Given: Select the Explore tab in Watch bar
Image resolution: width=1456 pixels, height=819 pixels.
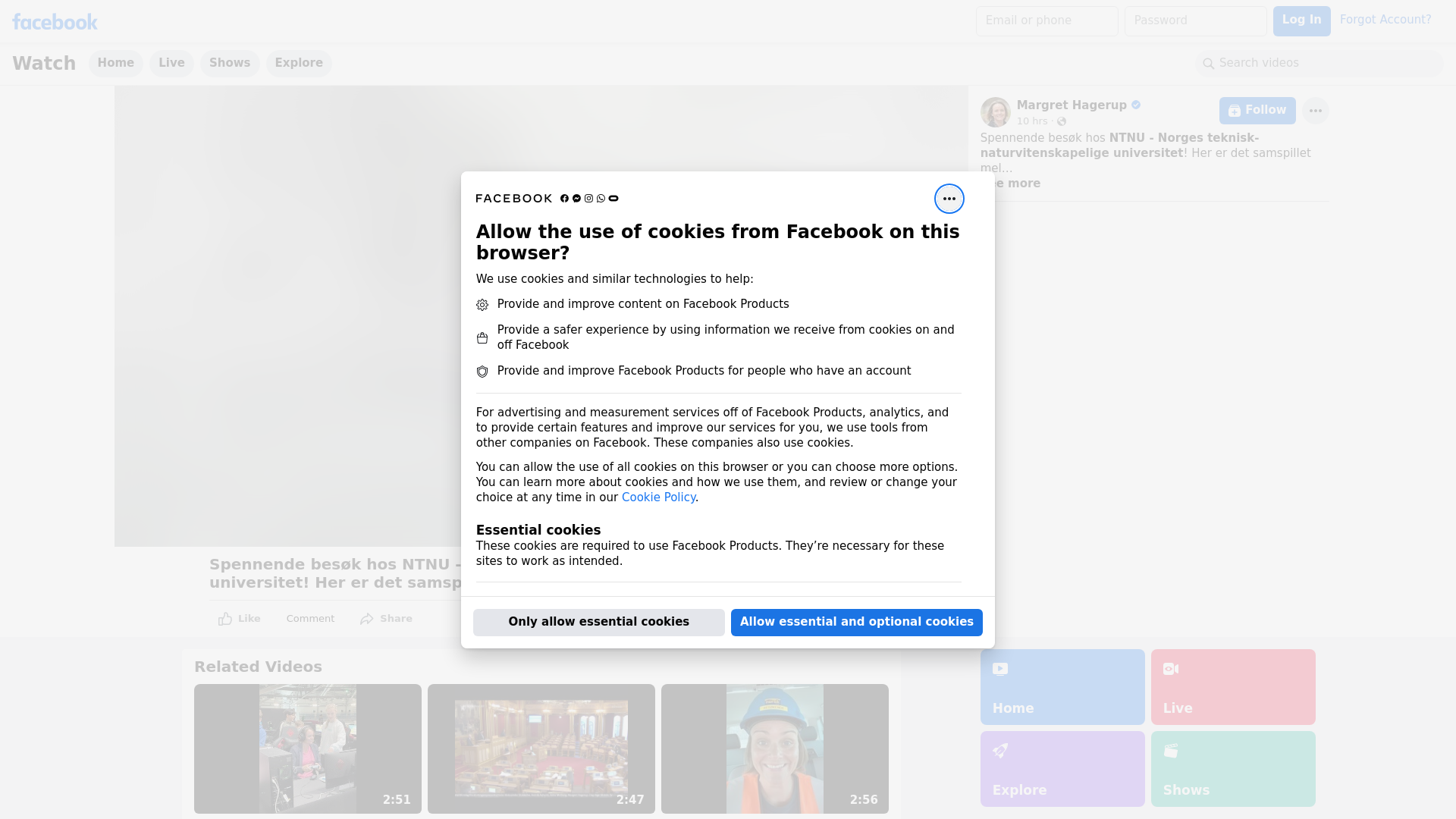Looking at the screenshot, I should [299, 64].
